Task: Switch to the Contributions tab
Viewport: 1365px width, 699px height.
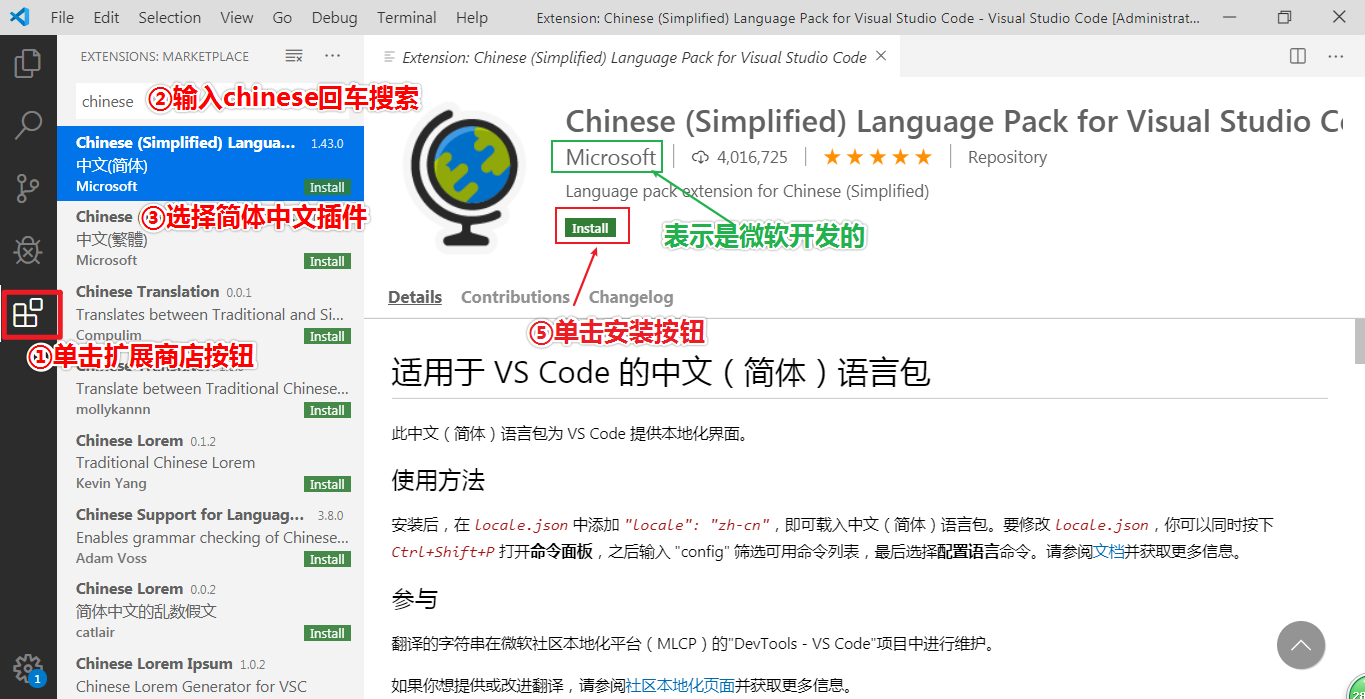Action: click(x=515, y=297)
